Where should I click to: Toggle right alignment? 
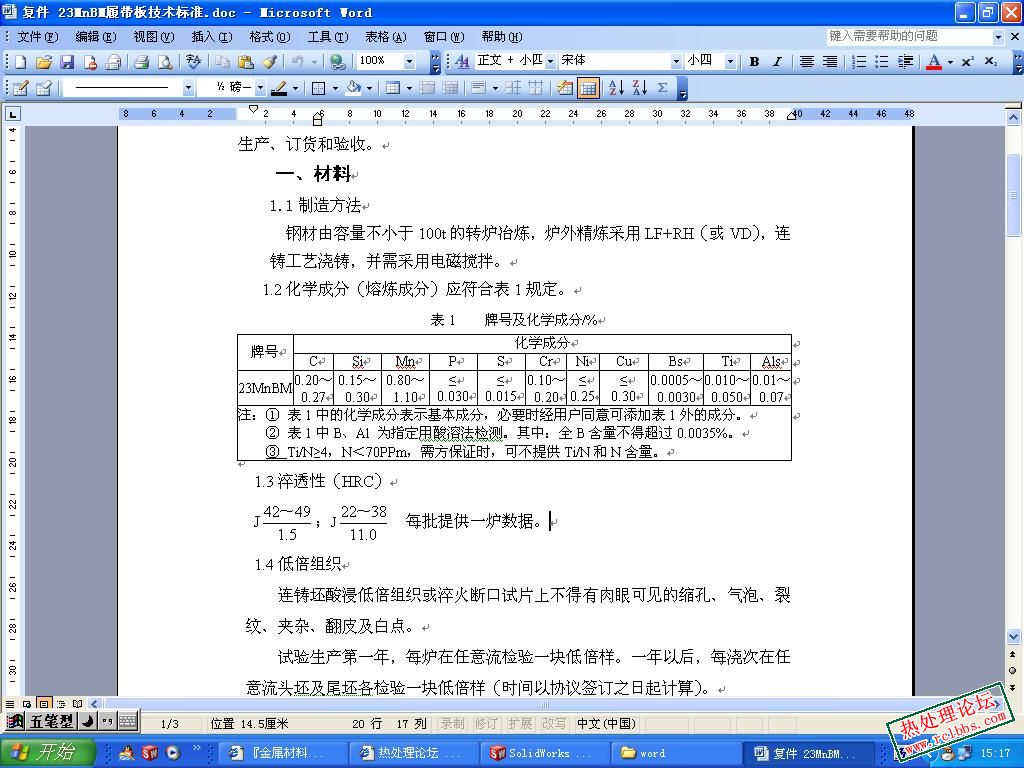tap(830, 62)
